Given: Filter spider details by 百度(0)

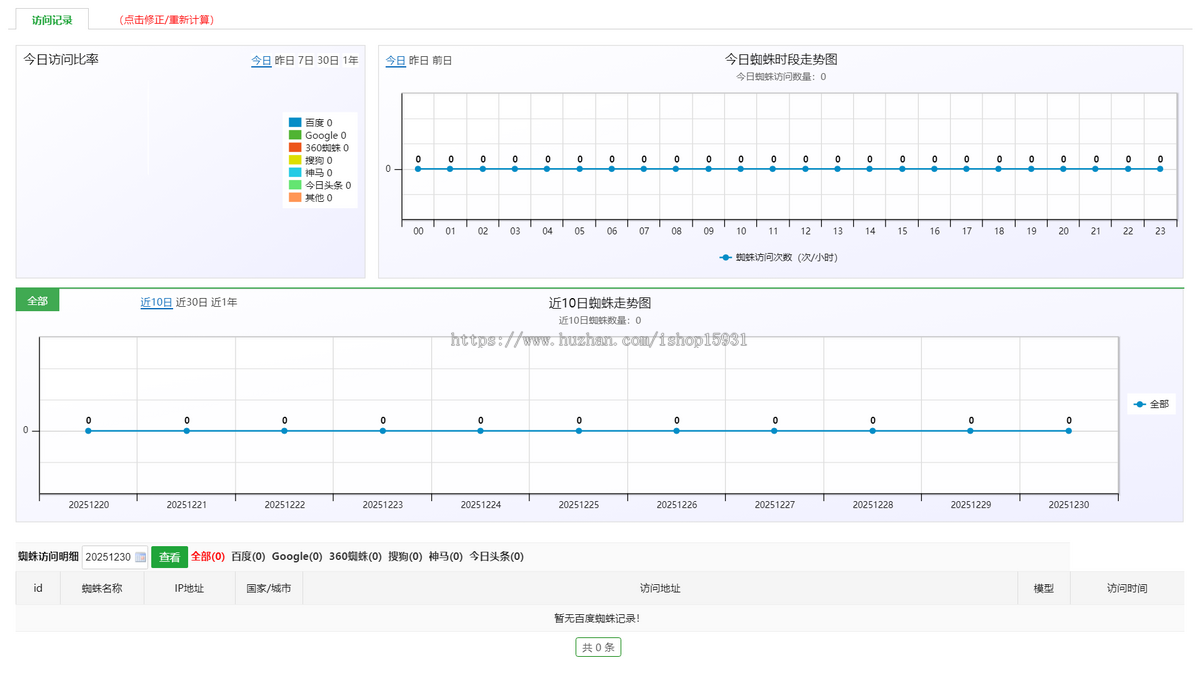Looking at the screenshot, I should (x=248, y=557).
